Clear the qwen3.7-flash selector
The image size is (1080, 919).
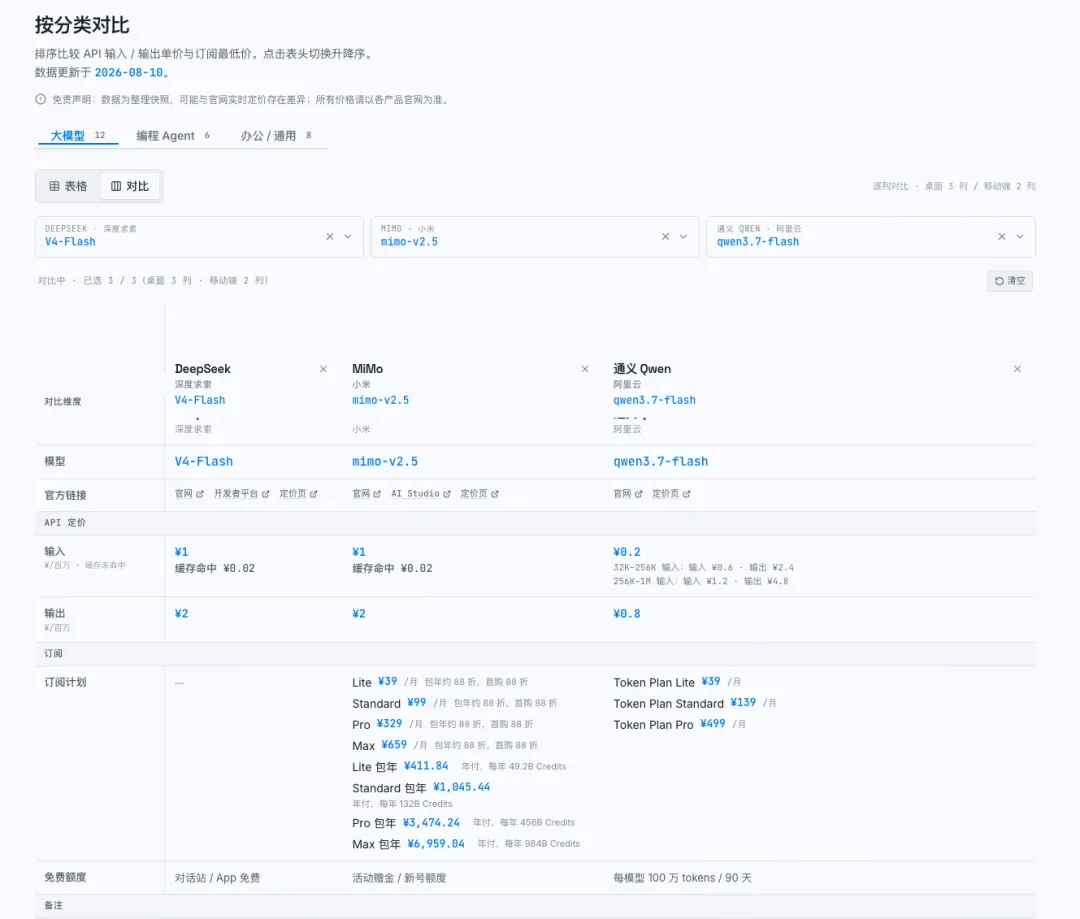(x=1001, y=236)
